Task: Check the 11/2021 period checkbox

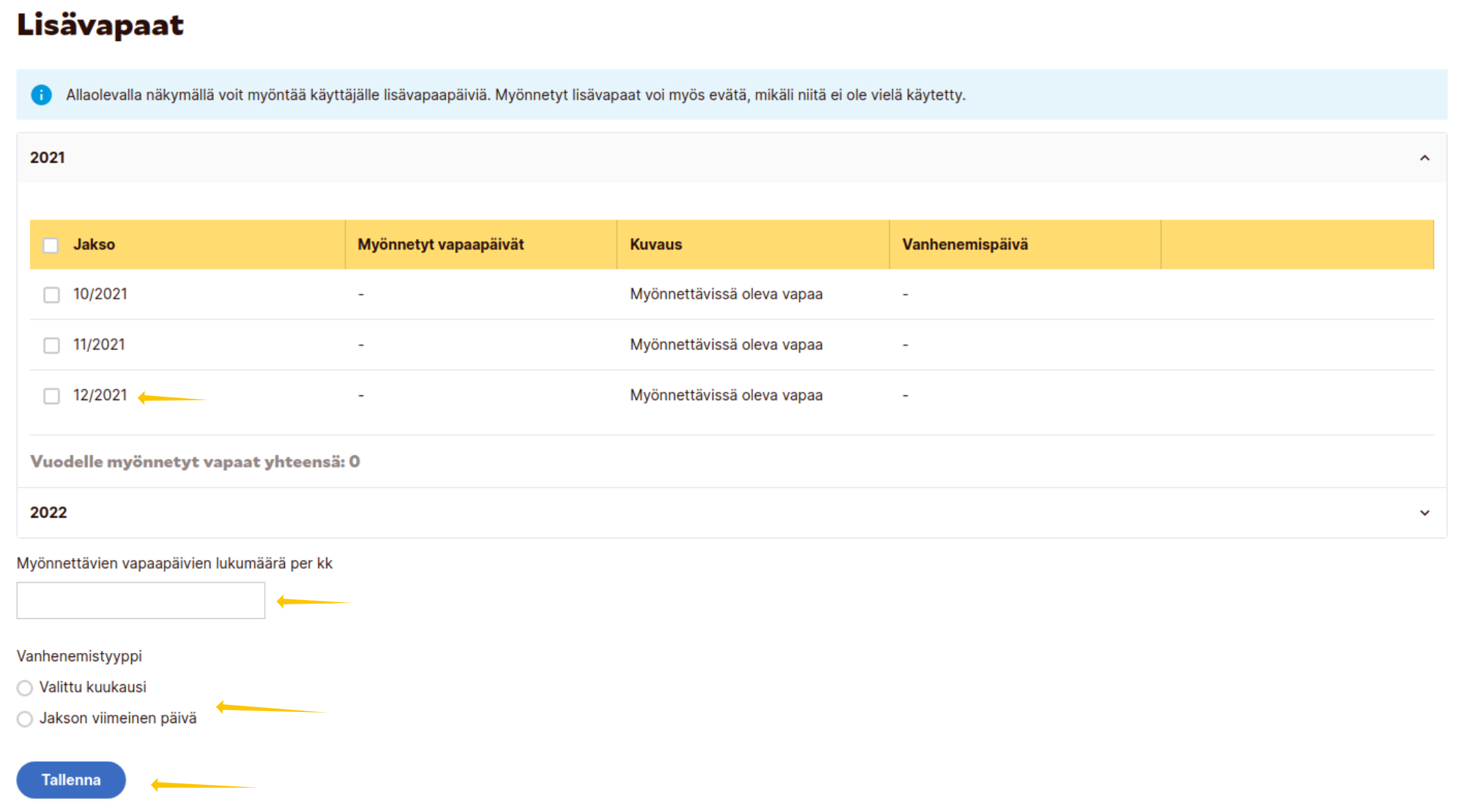Action: tap(51, 345)
